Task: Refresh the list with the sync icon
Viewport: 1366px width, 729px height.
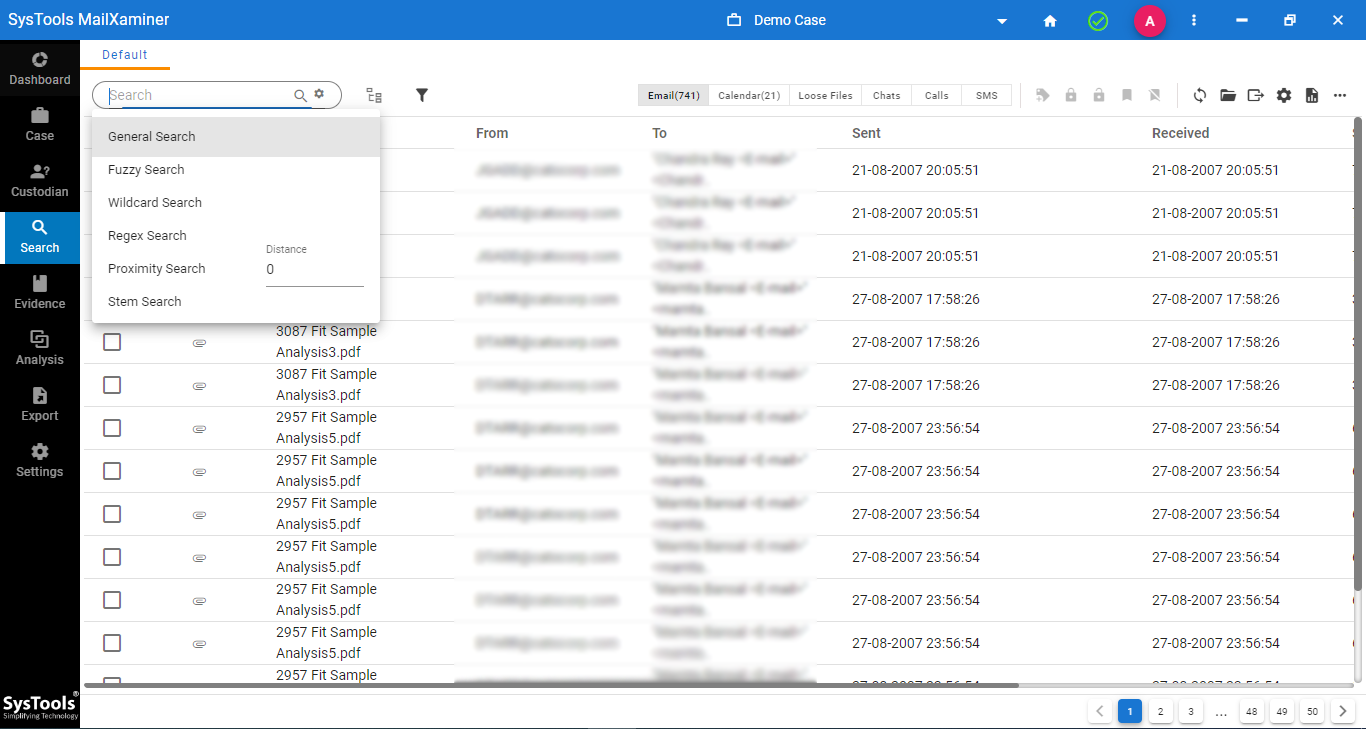Action: [x=1200, y=95]
